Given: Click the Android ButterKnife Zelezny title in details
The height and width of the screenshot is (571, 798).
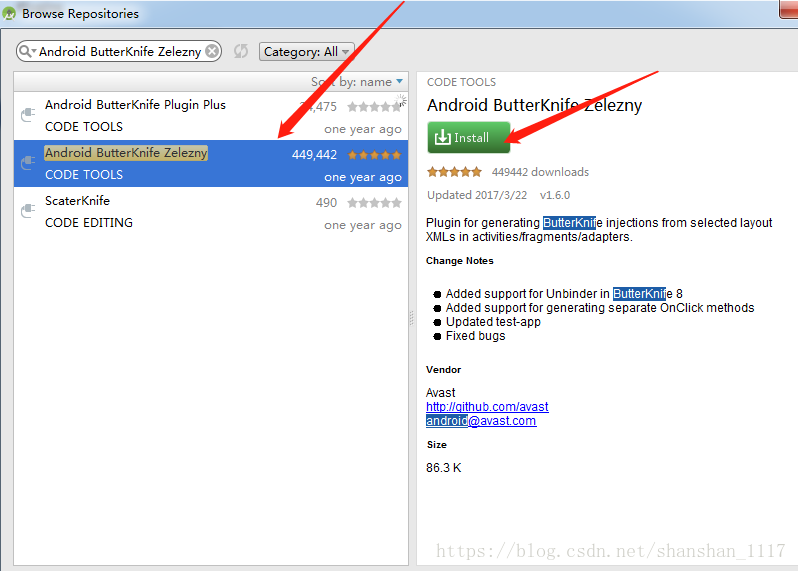Looking at the screenshot, I should click(534, 105).
